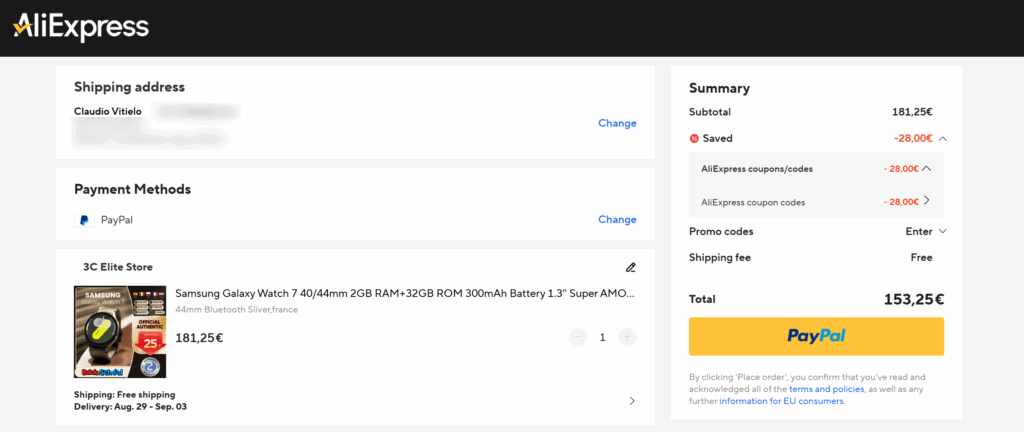1024x432 pixels.
Task: Click the Subtotal value 181,25€ in Summary
Action: [912, 112]
